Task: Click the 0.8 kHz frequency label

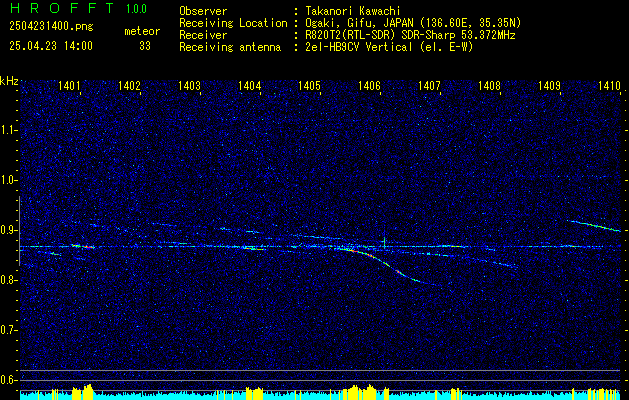Action: [8, 280]
